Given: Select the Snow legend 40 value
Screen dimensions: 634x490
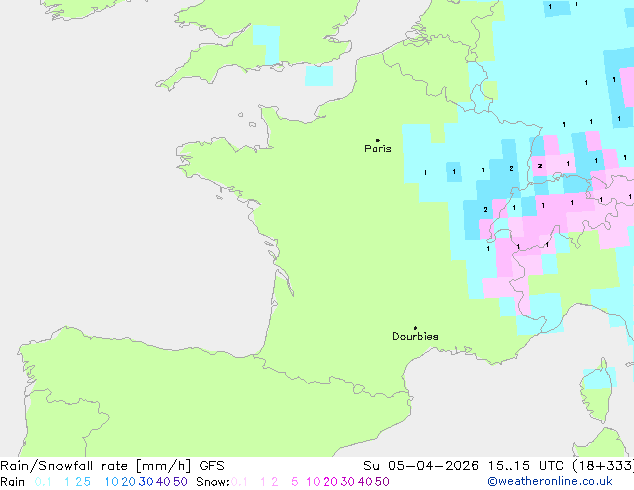Looking at the screenshot, I should pos(365,482).
